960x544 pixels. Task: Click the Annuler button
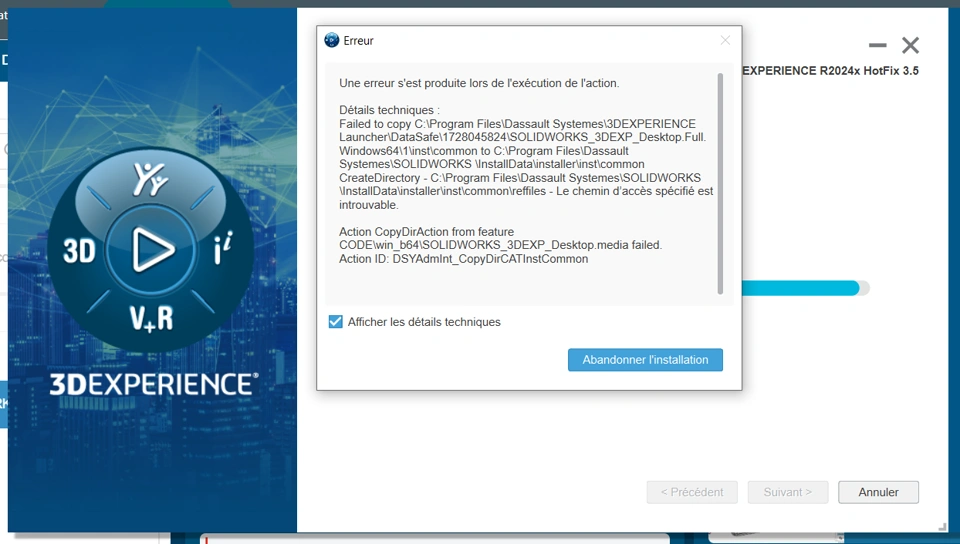point(878,492)
